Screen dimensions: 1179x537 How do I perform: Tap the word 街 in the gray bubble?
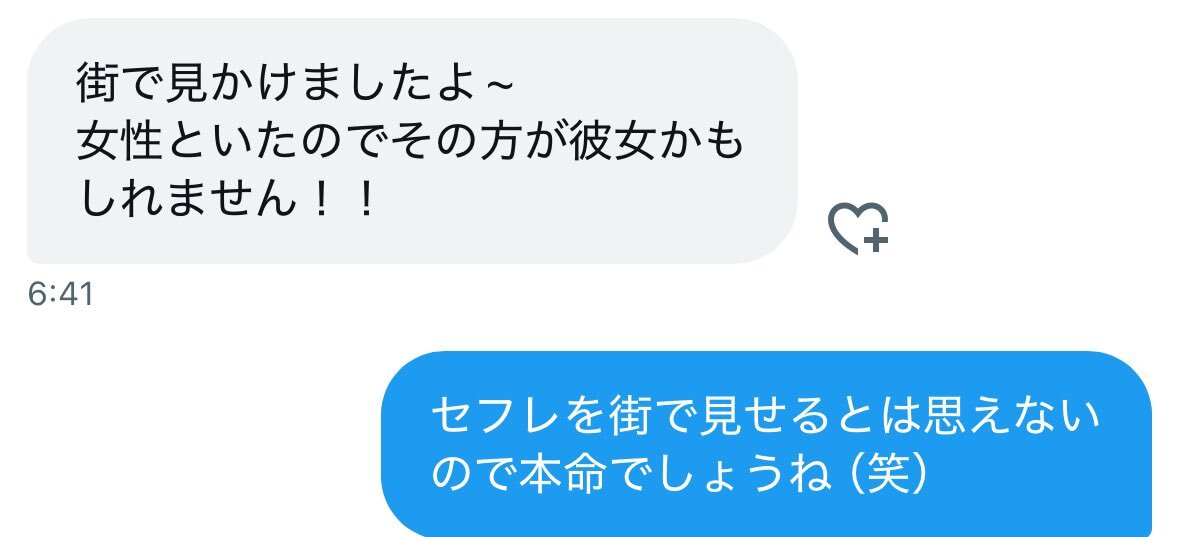click(x=99, y=83)
